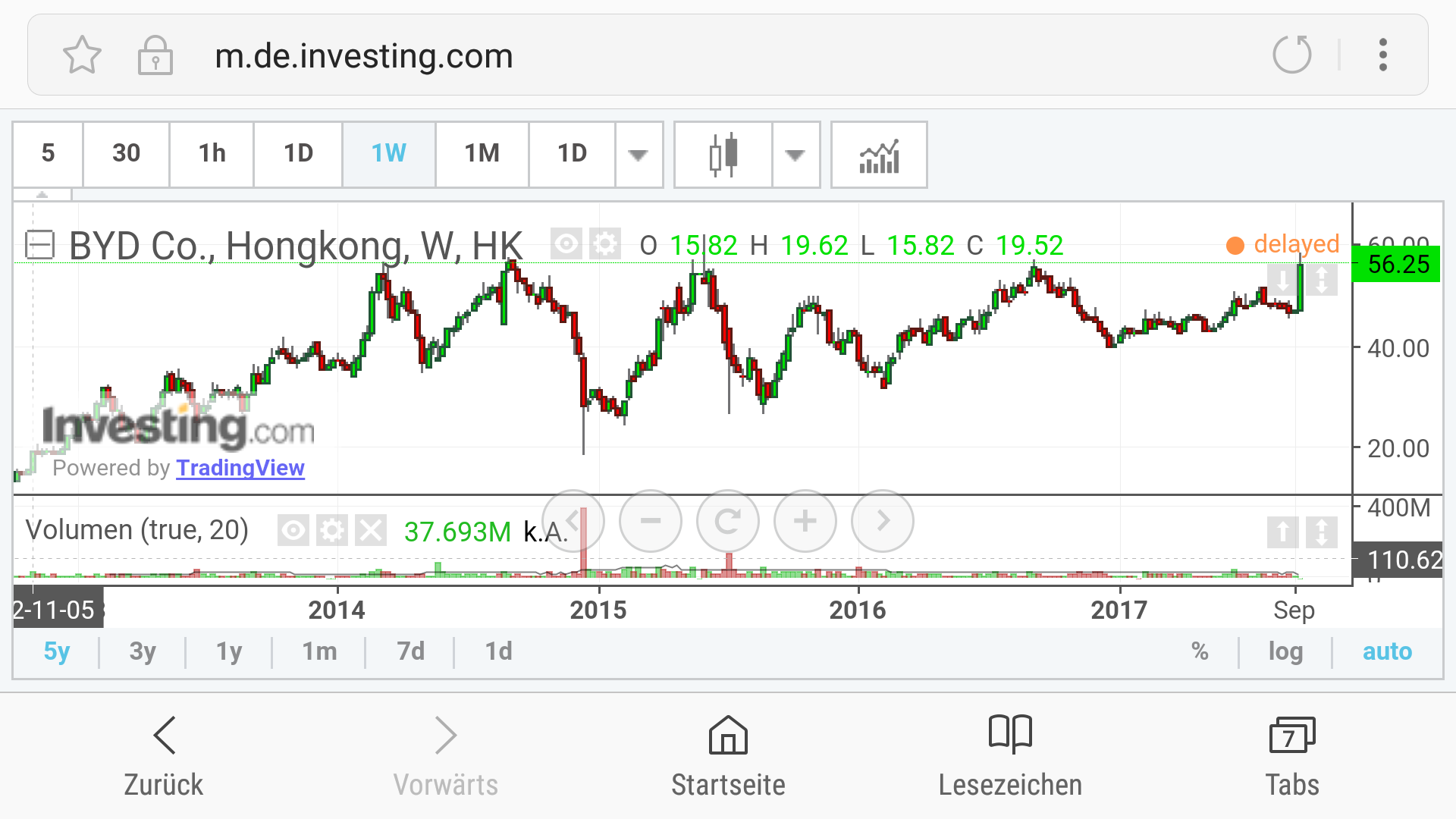Image resolution: width=1456 pixels, height=819 pixels.
Task: Toggle BYD Co. series visibility eye
Action: click(x=566, y=244)
